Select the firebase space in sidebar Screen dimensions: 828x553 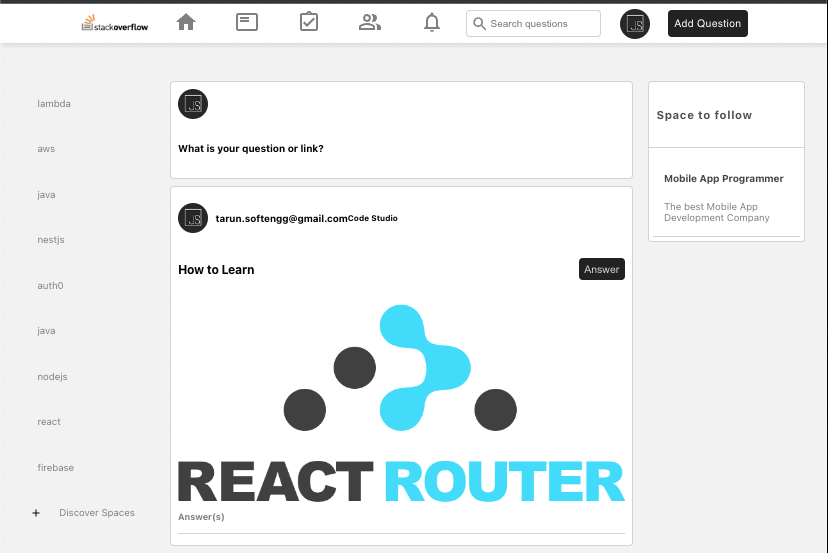click(x=55, y=467)
